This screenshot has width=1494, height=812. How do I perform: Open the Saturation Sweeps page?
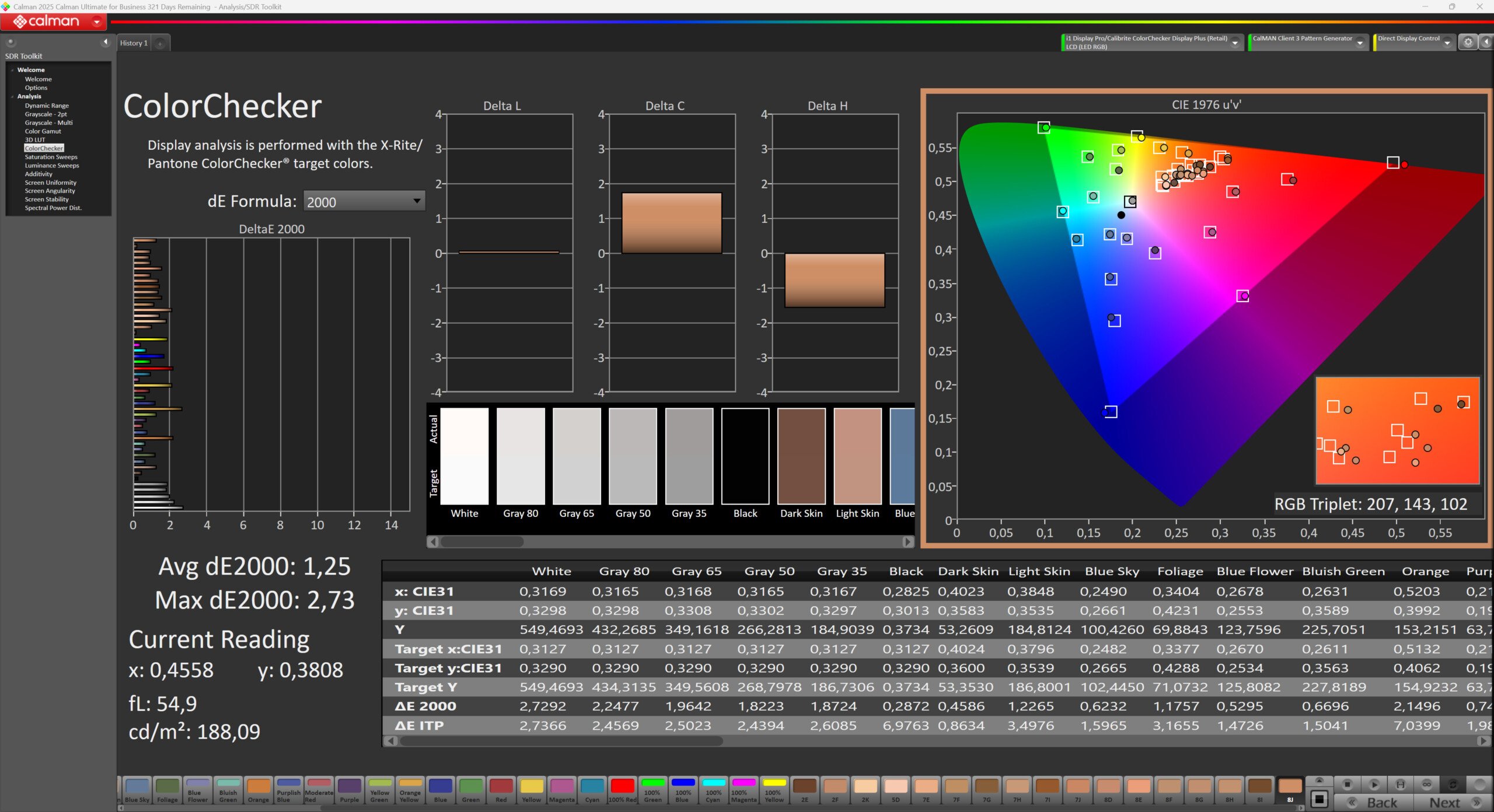coord(51,157)
